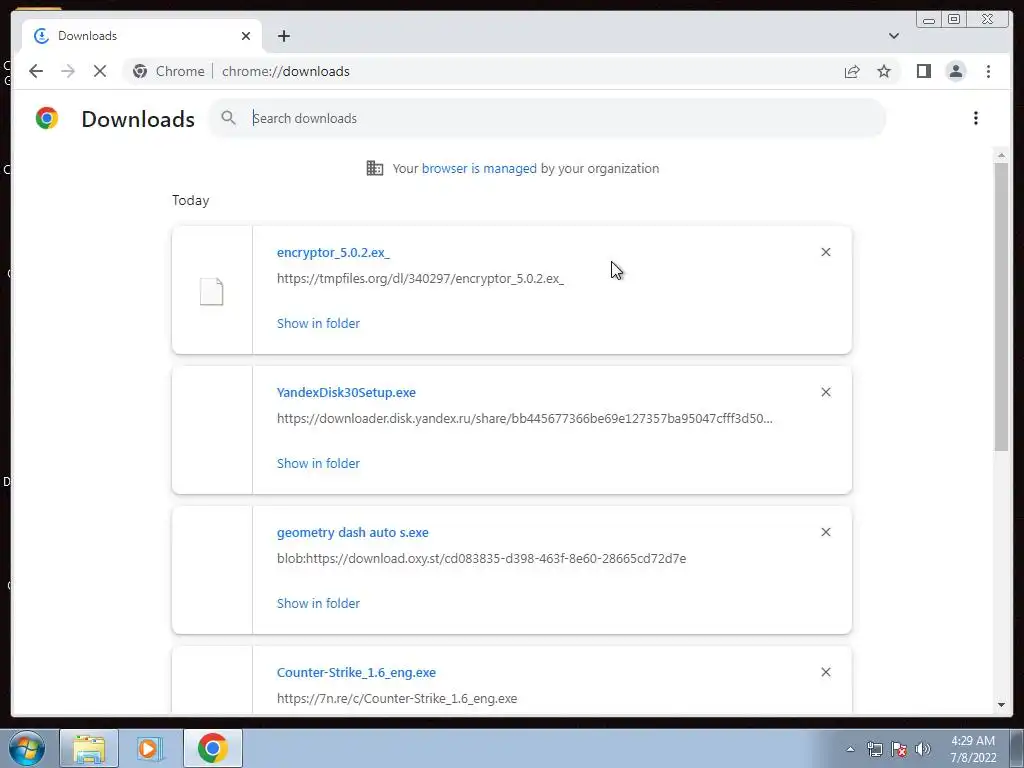
Task: Stop loading the page
Action: pos(100,71)
